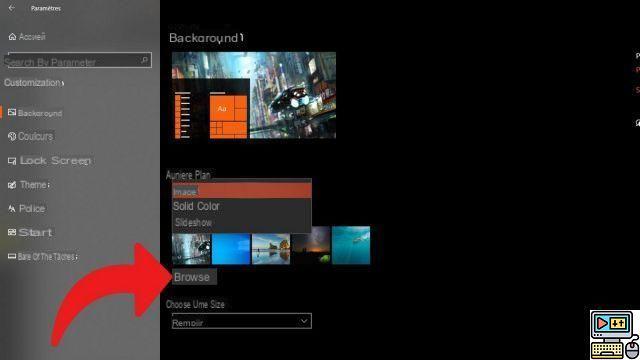
Task: Click the magnifier icon in search box
Action: 144,60
